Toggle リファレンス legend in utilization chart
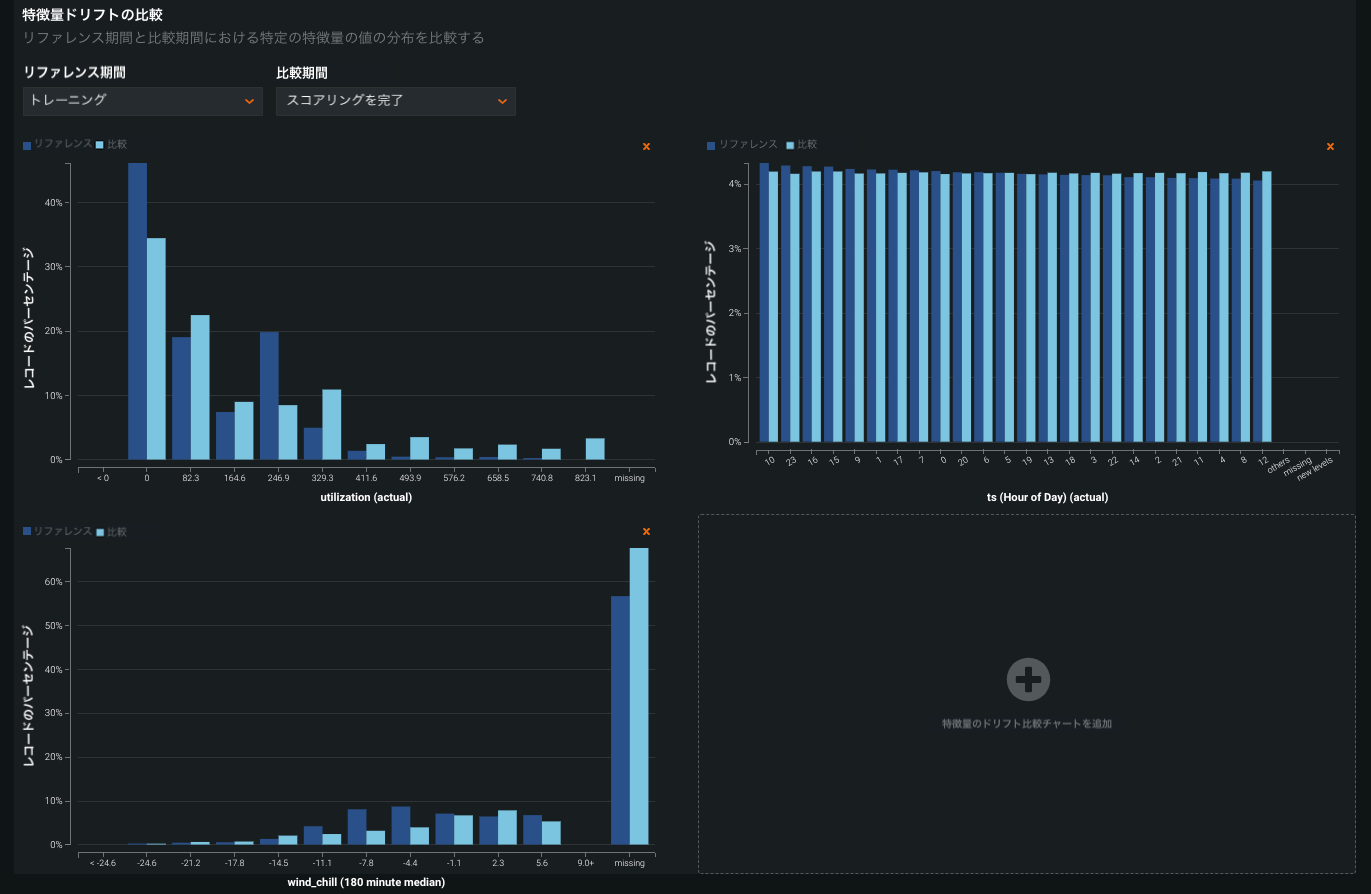Screen dimensions: 1371x894 coord(58,145)
